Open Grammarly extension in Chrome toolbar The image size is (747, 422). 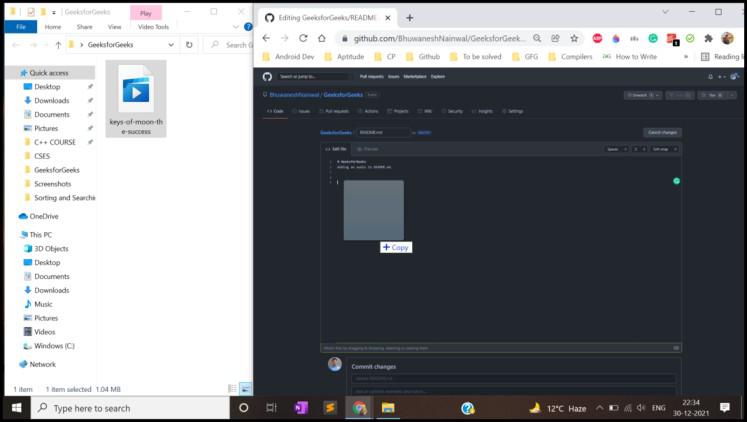tap(653, 38)
